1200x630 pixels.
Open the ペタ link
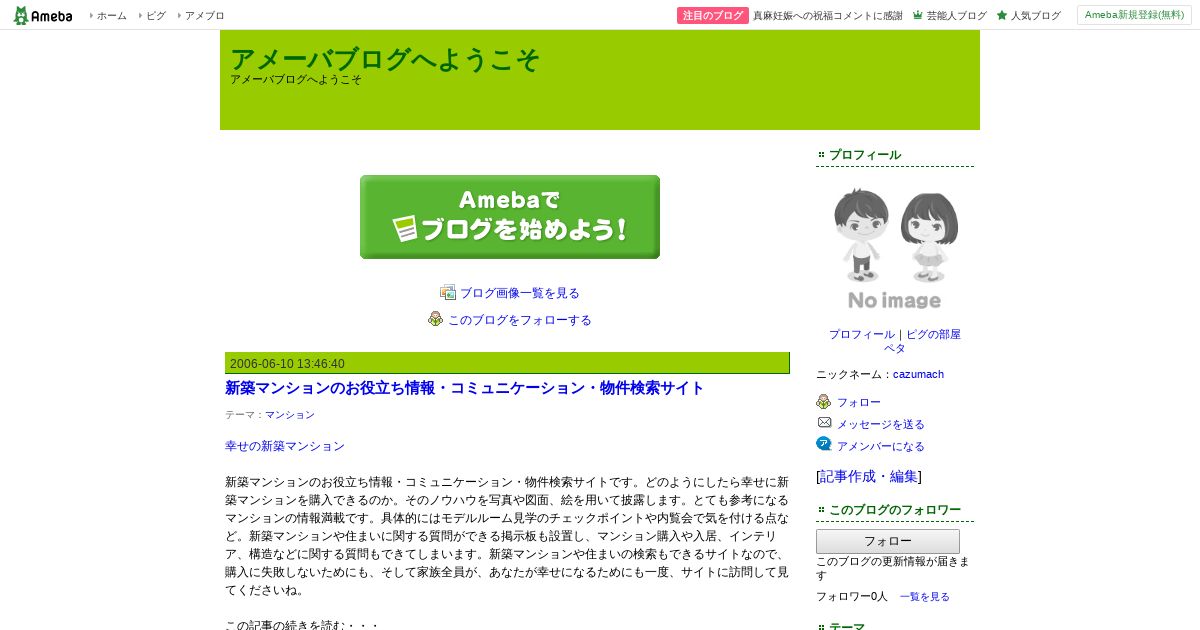(x=895, y=348)
